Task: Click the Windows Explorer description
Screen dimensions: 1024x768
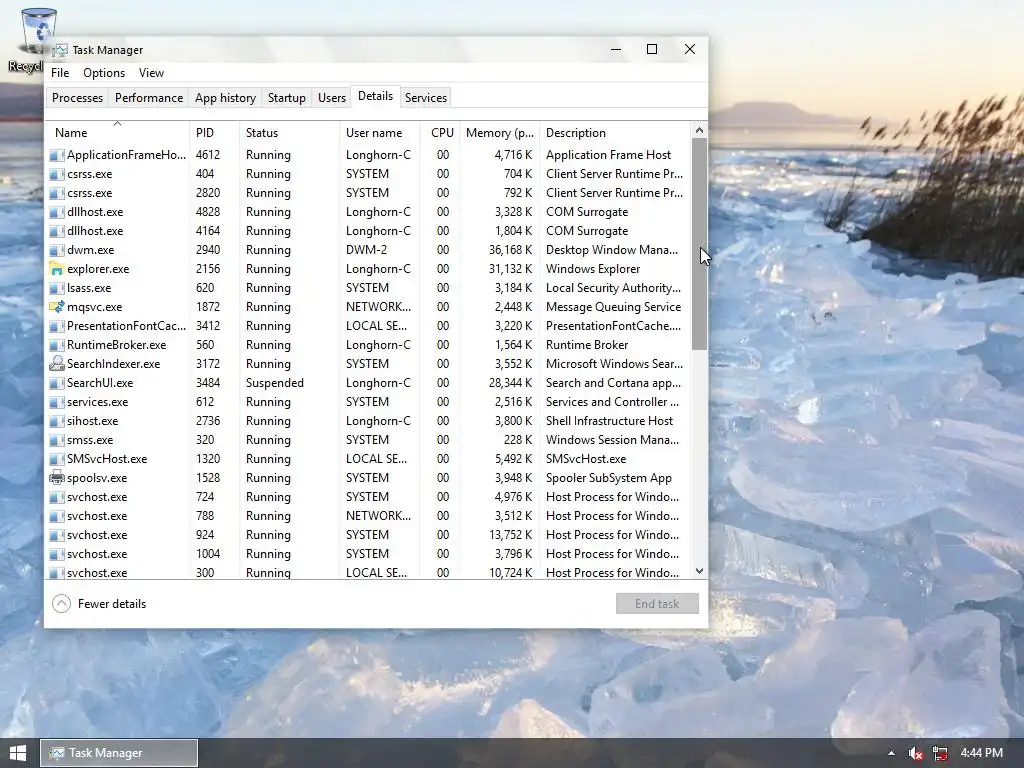Action: 593,269
